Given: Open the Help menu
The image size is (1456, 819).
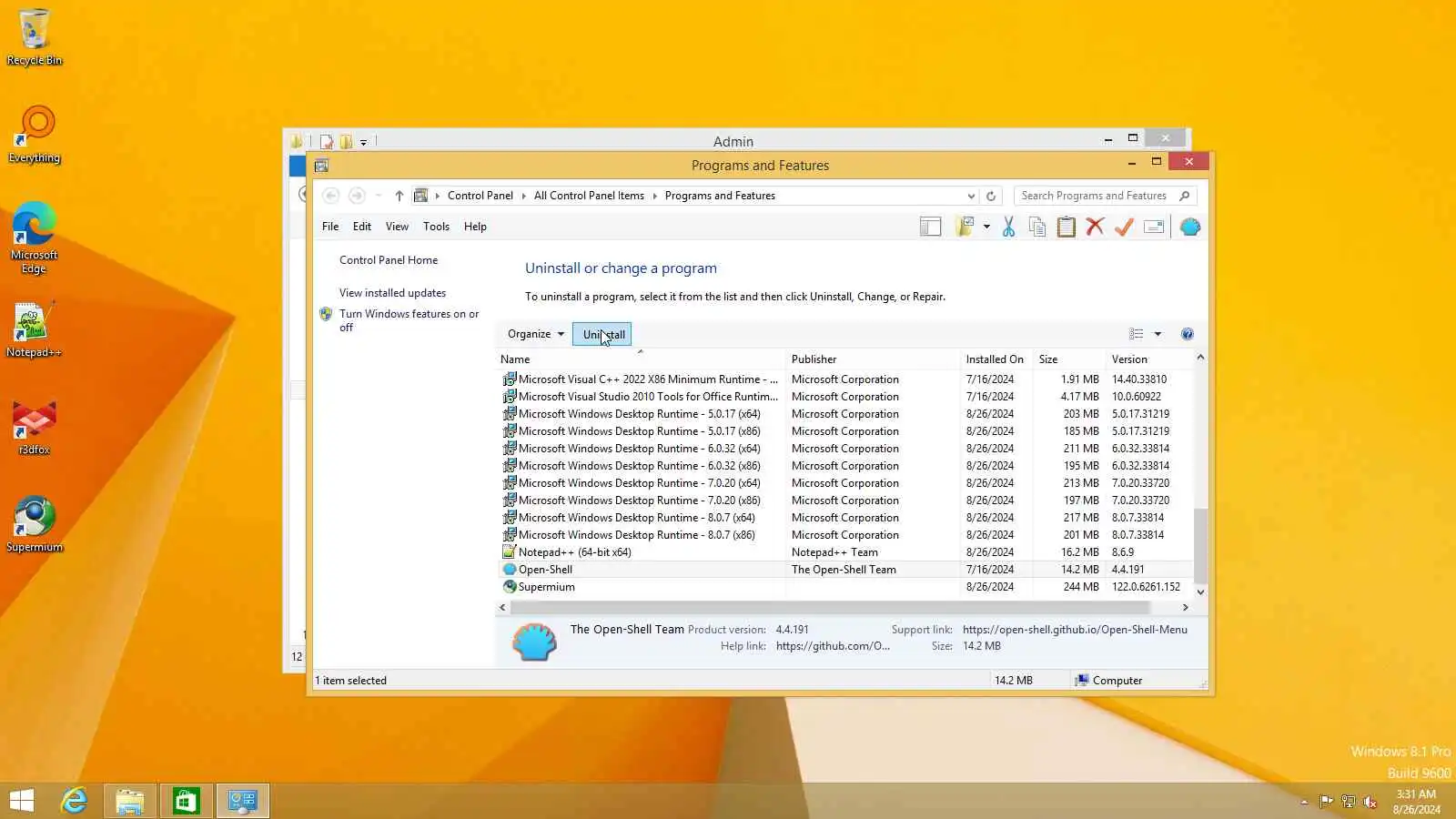Looking at the screenshot, I should tap(475, 227).
